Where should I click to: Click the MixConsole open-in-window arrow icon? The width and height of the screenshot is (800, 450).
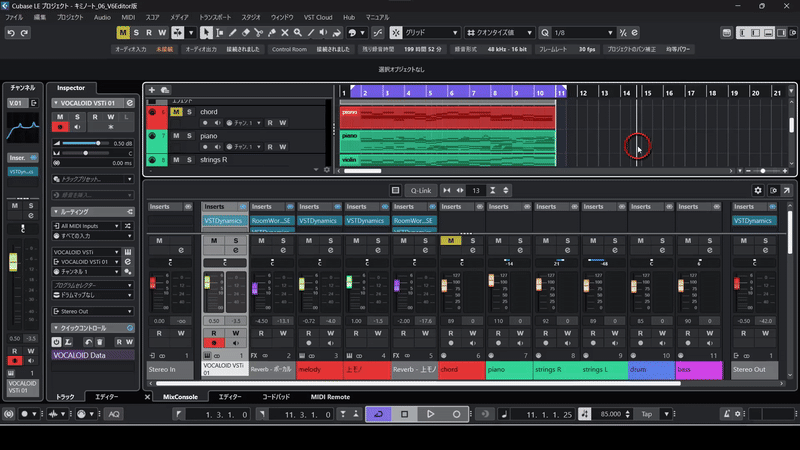point(787,190)
